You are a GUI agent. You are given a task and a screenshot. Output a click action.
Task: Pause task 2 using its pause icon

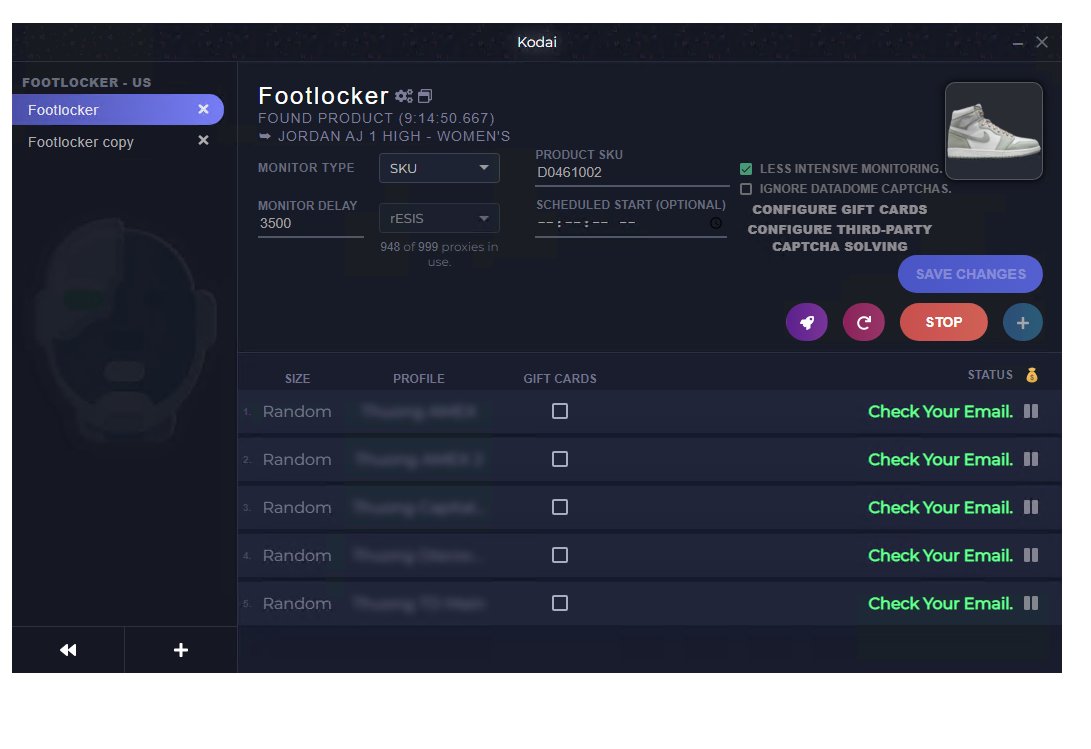(1031, 459)
